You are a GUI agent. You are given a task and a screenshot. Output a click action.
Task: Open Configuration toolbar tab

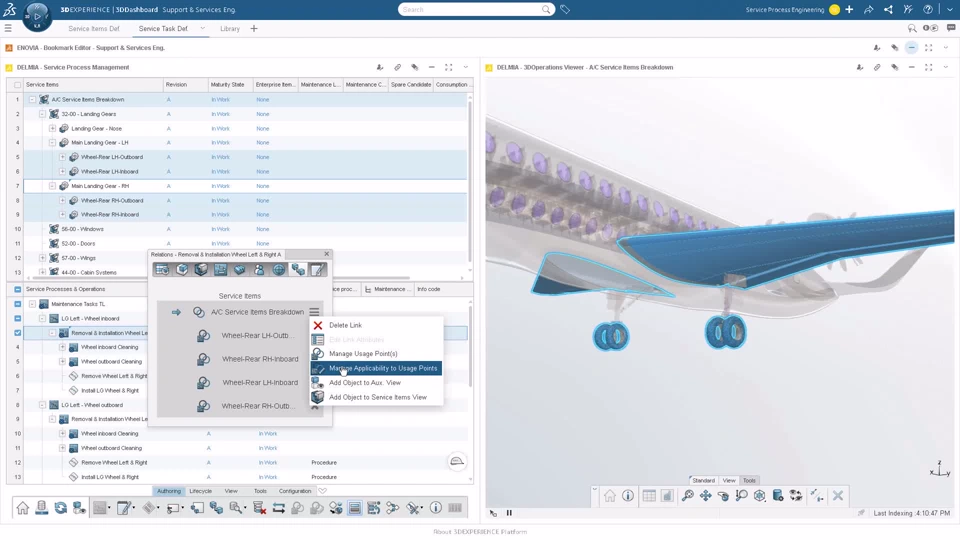pyautogui.click(x=295, y=491)
